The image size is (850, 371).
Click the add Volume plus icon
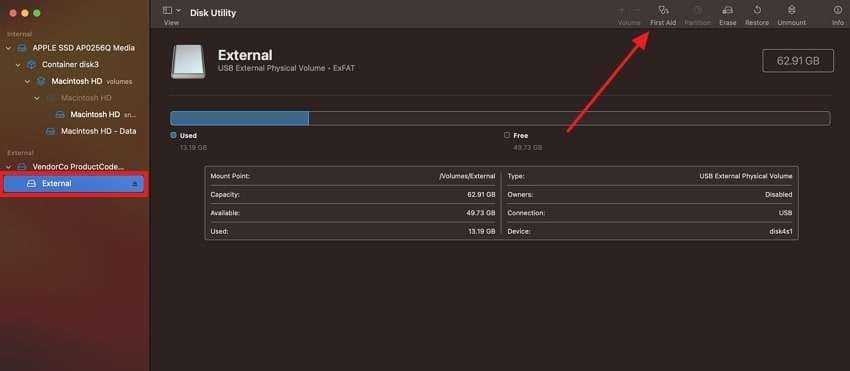(621, 10)
